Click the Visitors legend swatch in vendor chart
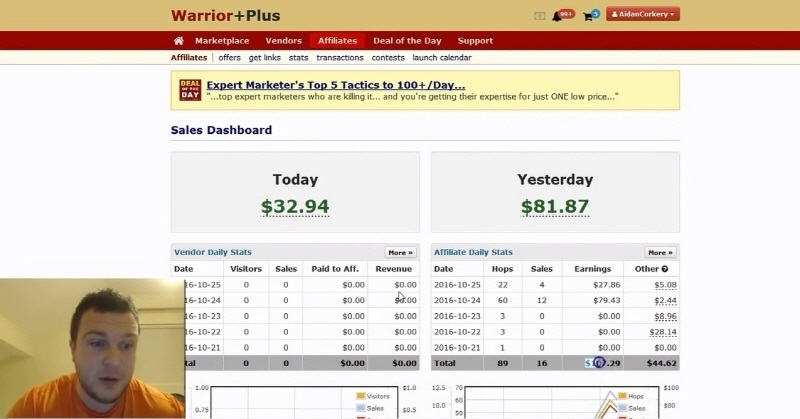This screenshot has height=419, width=800. [361, 396]
